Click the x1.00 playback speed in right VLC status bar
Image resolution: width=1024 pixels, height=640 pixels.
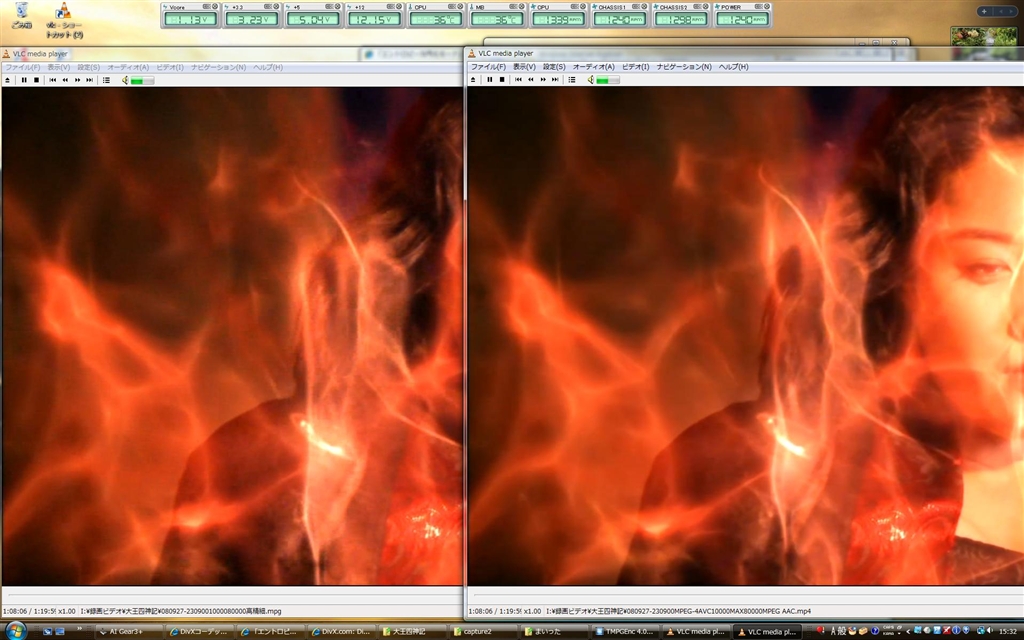click(532, 611)
